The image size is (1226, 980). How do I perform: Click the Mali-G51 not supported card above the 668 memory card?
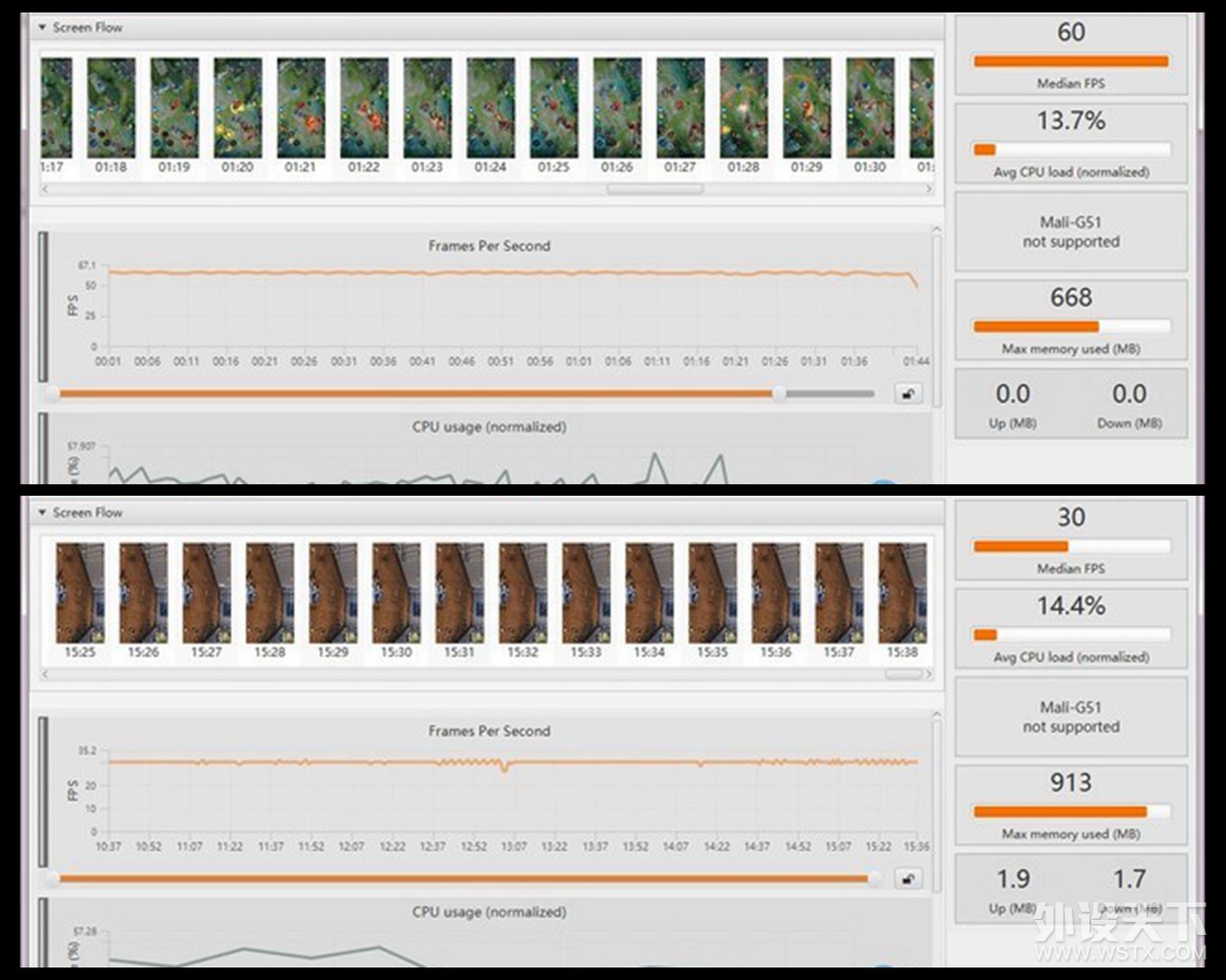point(1071,233)
